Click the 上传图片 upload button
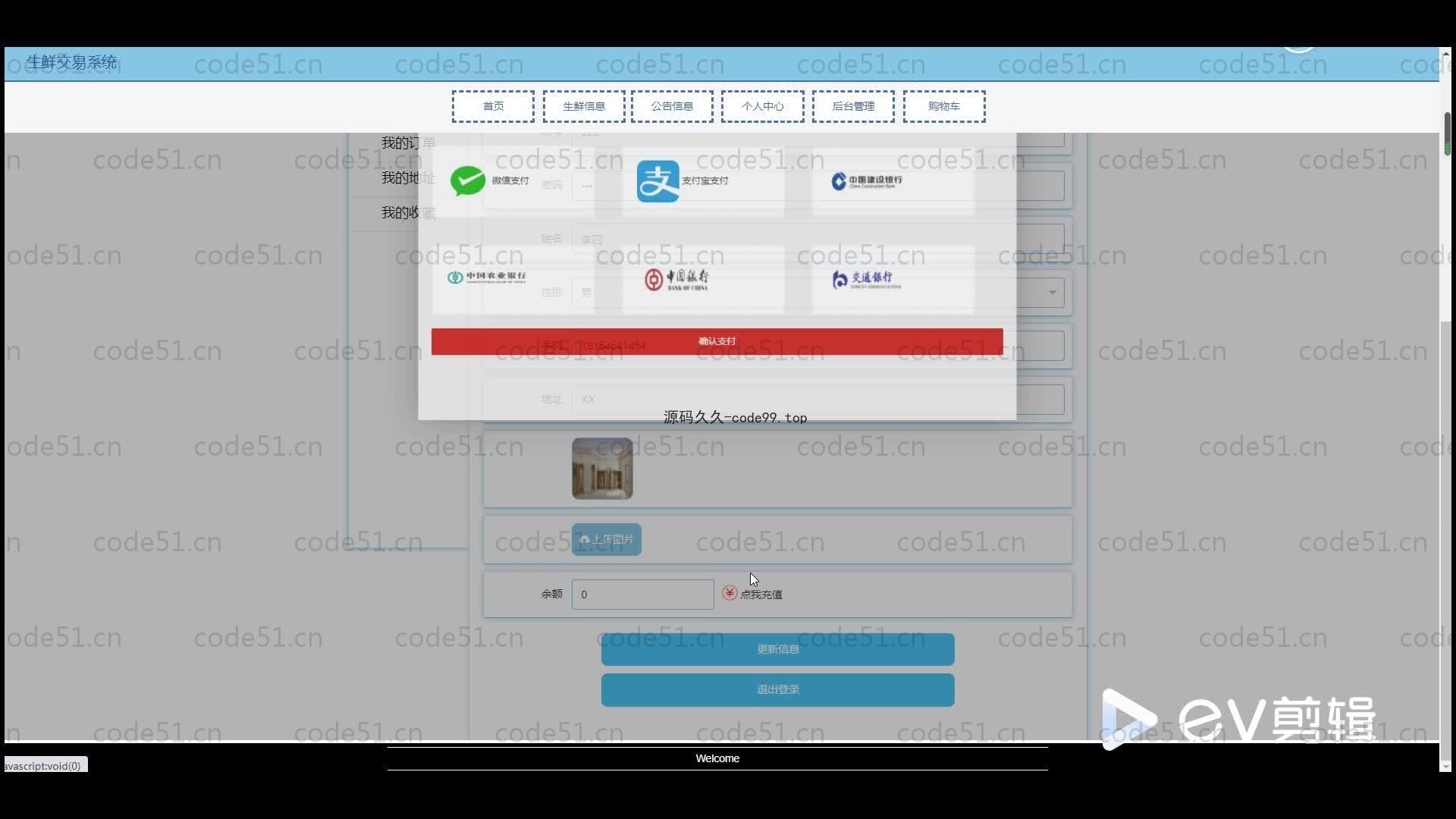The image size is (1456, 819). pyautogui.click(x=607, y=539)
